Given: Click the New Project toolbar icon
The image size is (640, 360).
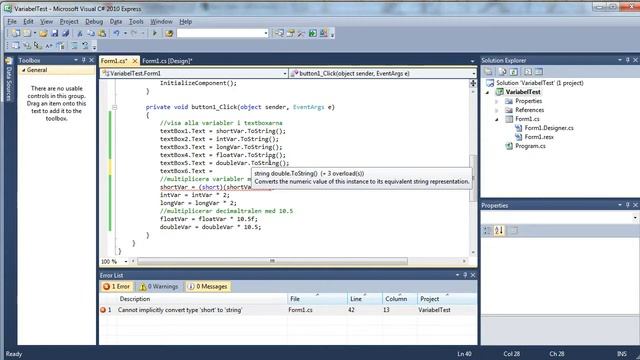Looking at the screenshot, I should click(x=16, y=33).
